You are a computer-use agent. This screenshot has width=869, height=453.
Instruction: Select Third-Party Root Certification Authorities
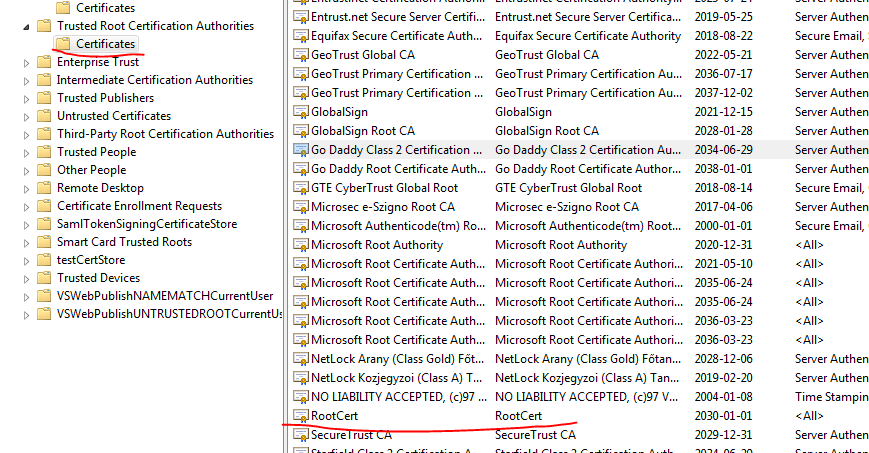(x=164, y=134)
